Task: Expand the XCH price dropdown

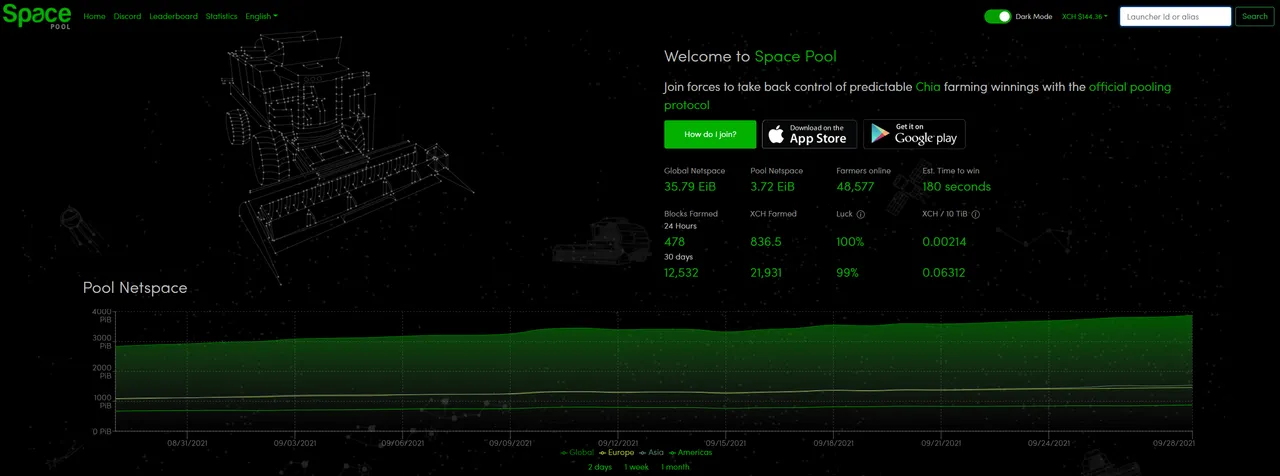Action: point(1085,17)
